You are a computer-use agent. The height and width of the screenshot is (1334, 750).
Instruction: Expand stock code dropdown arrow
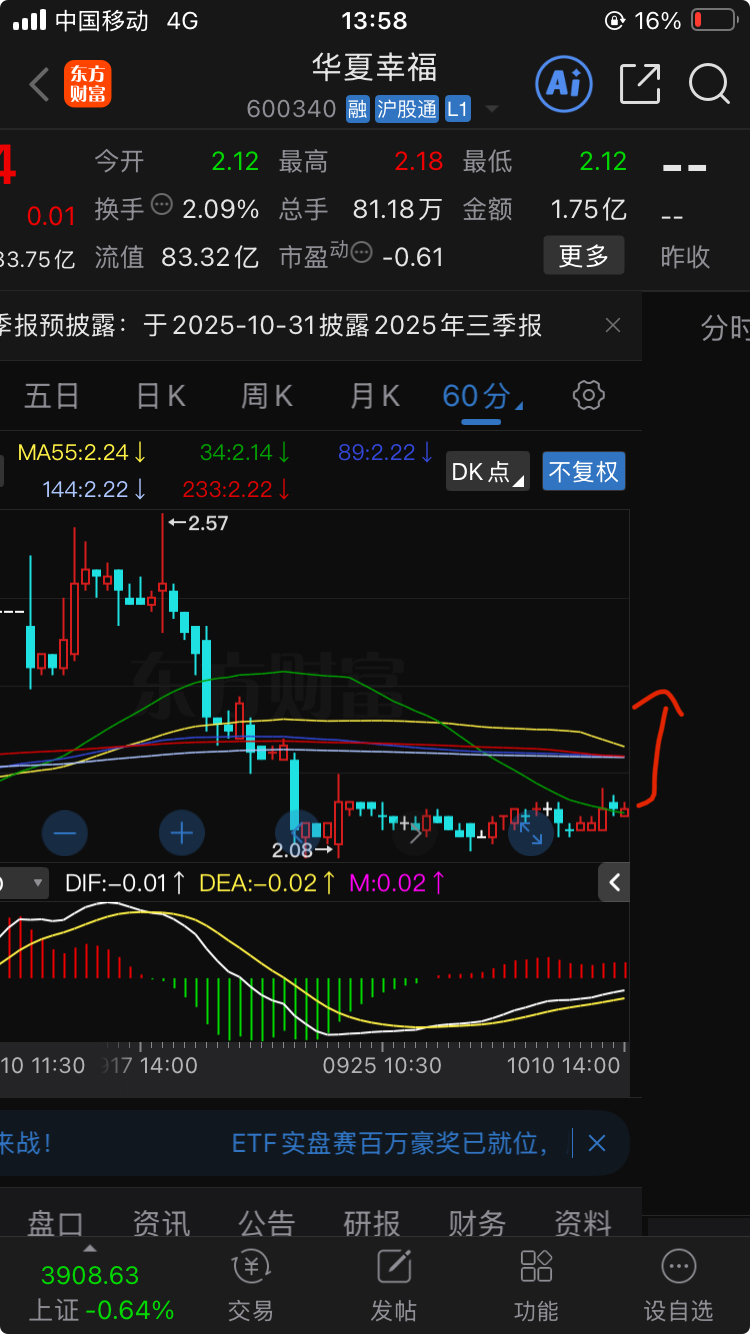click(491, 109)
